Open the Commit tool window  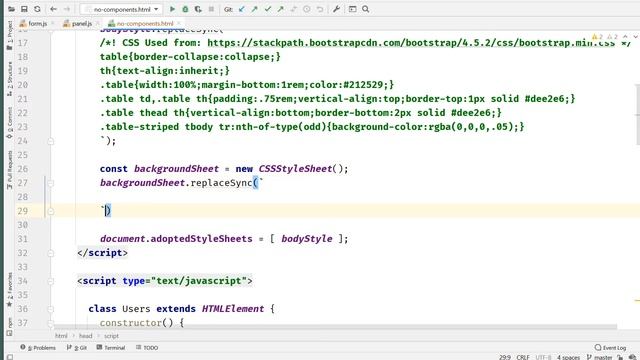9,123
